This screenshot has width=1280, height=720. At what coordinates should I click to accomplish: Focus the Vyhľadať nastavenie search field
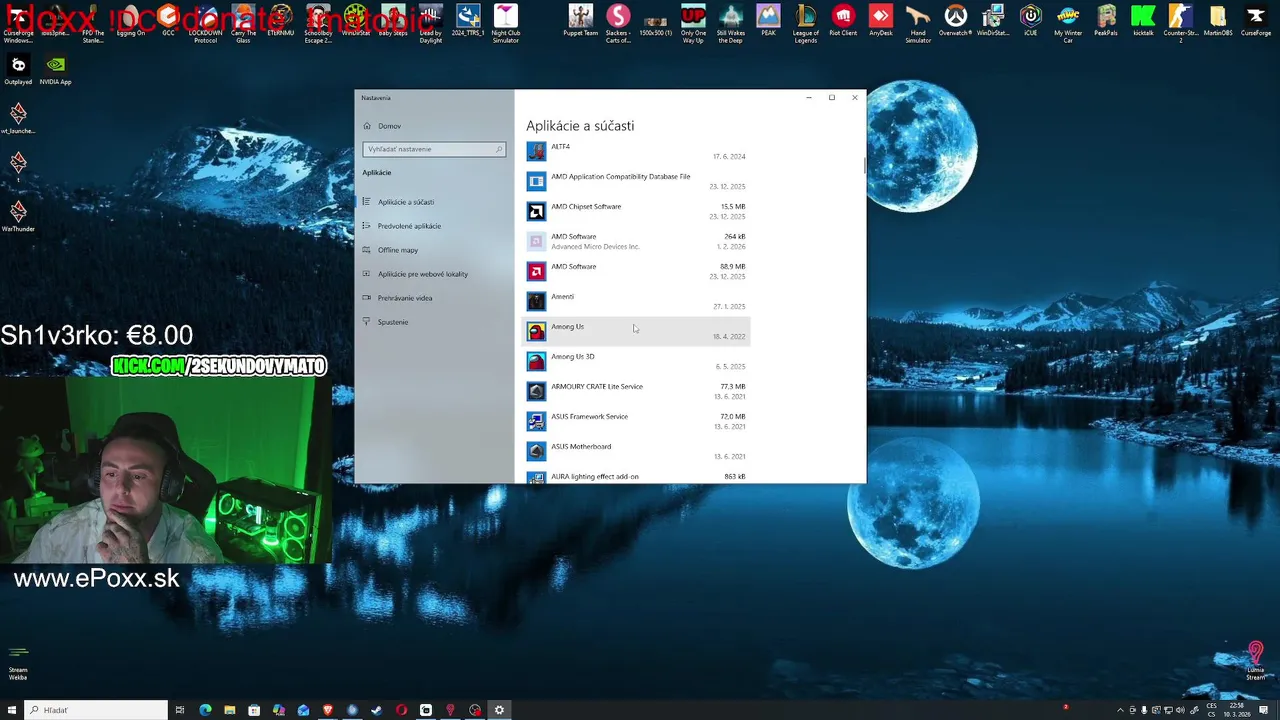click(434, 149)
